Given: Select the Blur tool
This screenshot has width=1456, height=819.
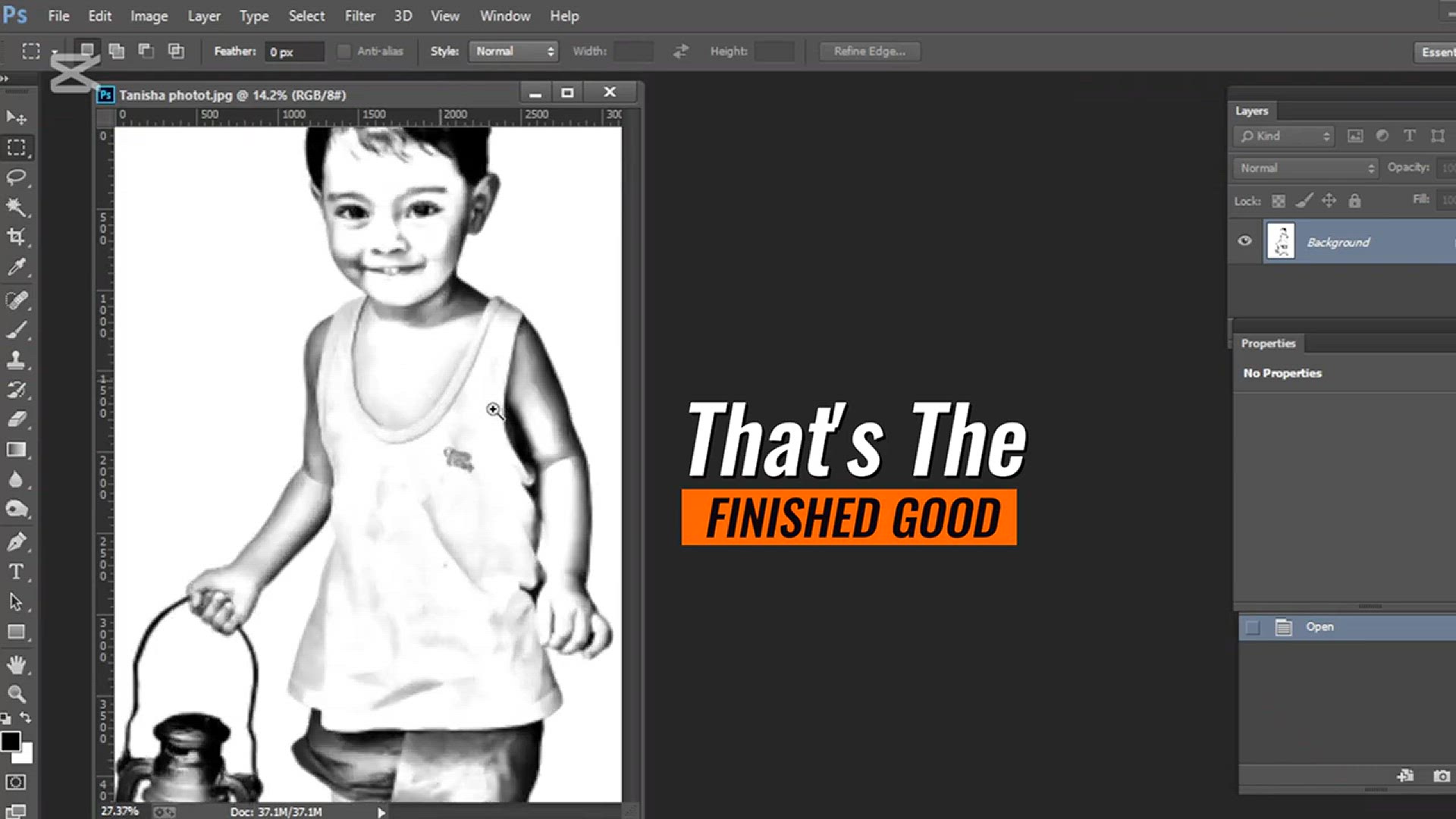Looking at the screenshot, I should click(16, 479).
